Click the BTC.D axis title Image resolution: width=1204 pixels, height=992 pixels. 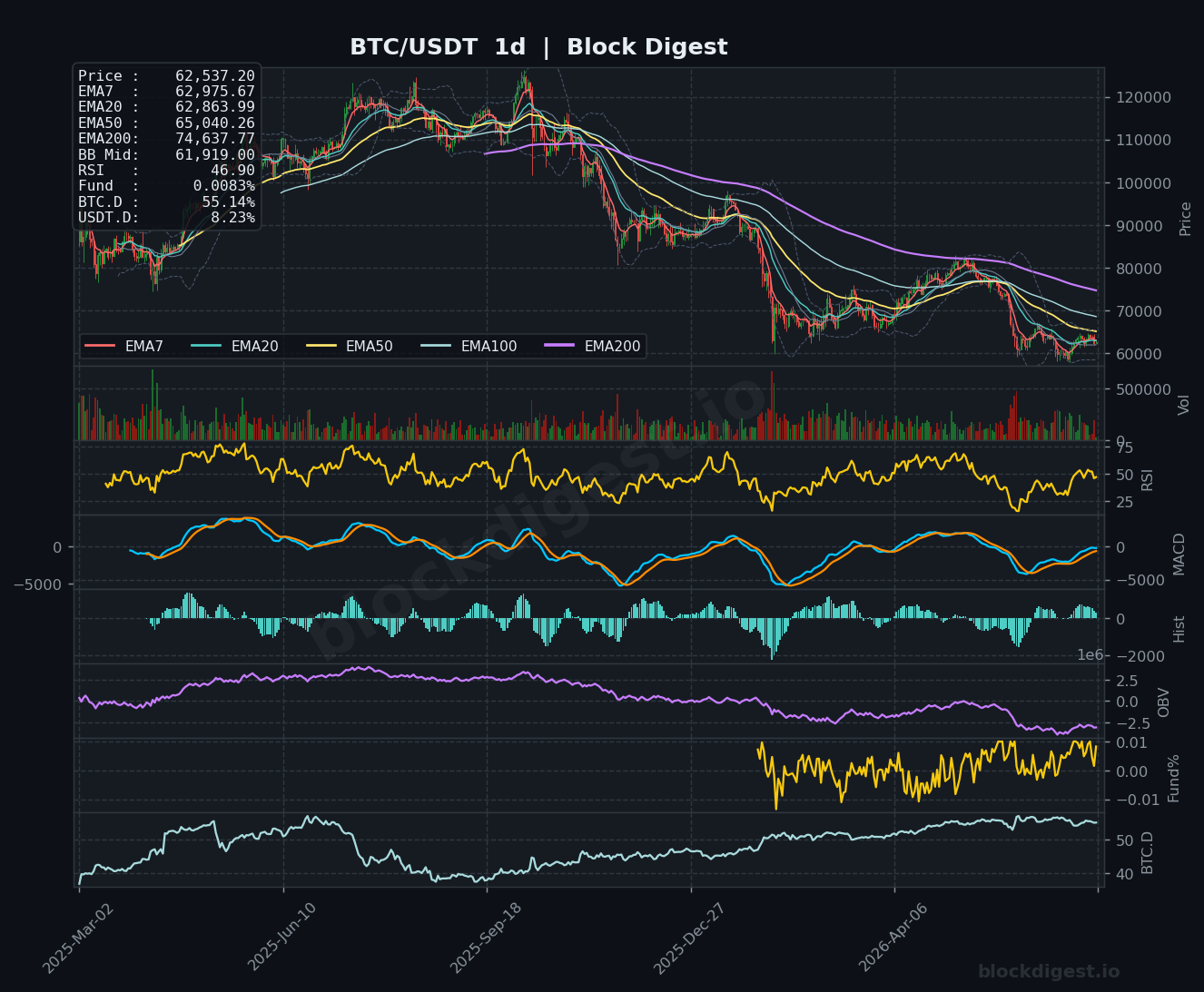coord(1147,852)
